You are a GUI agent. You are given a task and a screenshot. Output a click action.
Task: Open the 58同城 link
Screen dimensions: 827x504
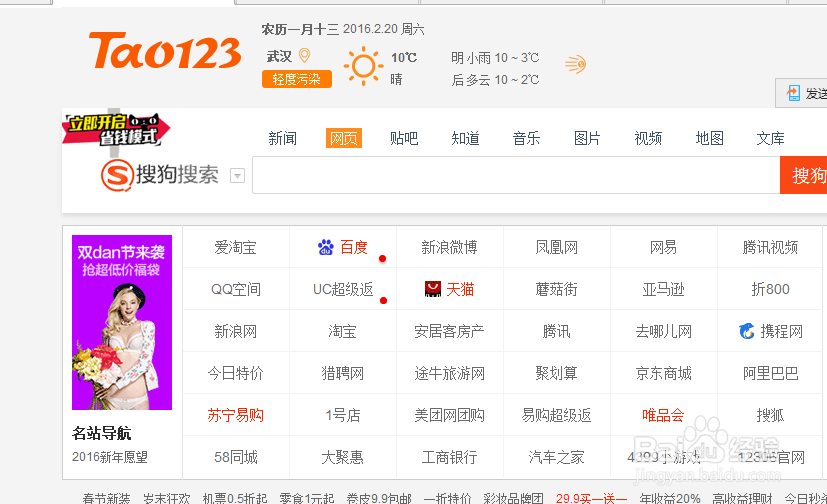[x=236, y=457]
